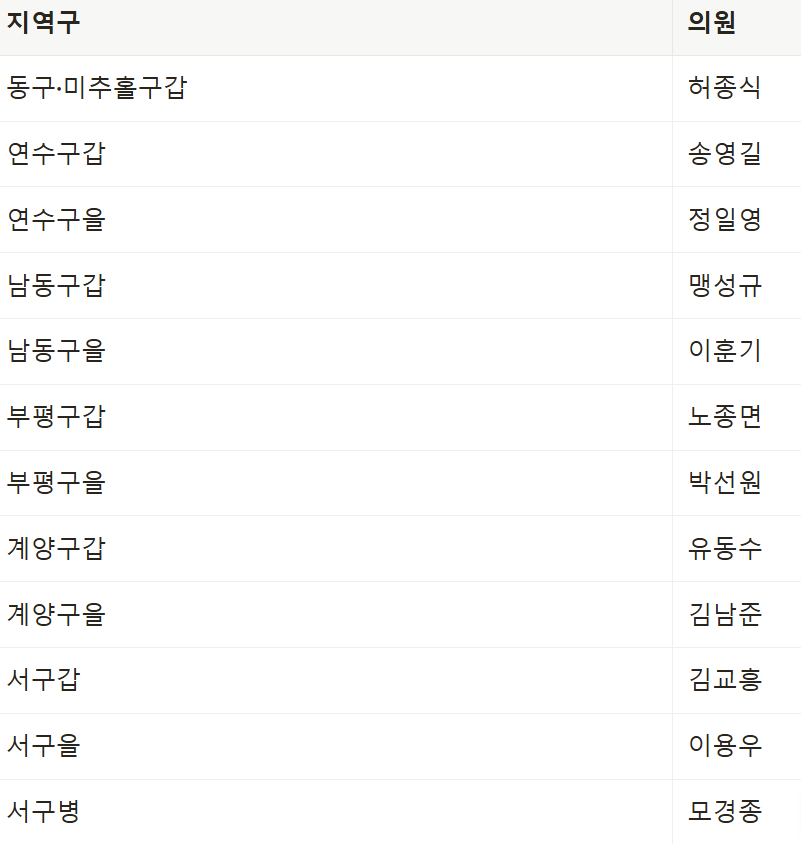This screenshot has height=844, width=801.
Task: Click the 의원 column header
Action: (x=711, y=23)
